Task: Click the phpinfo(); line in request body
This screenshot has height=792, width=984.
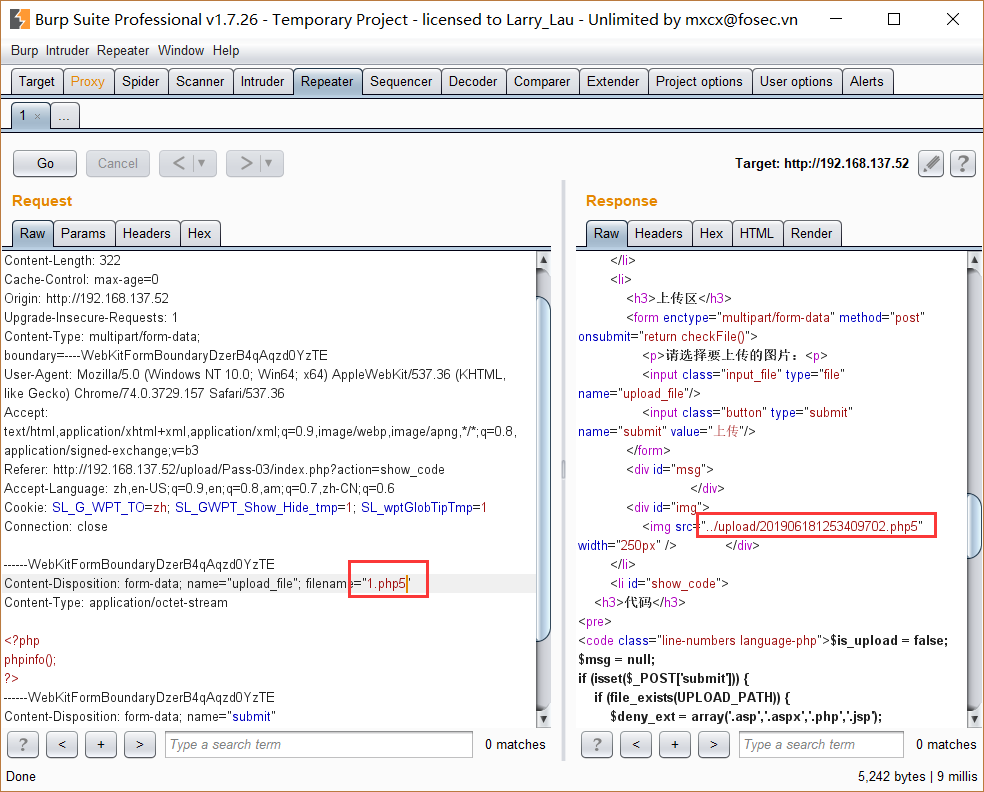Action: (30, 660)
